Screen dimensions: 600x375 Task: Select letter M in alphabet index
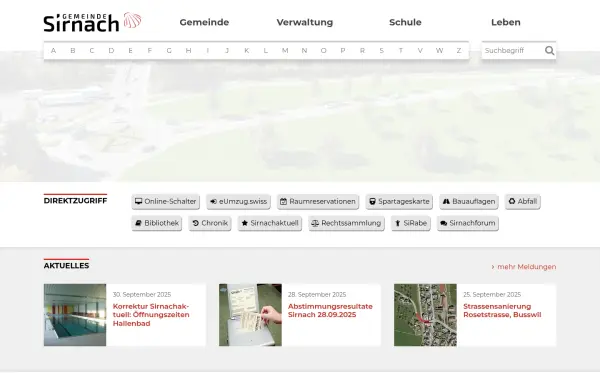285,51
